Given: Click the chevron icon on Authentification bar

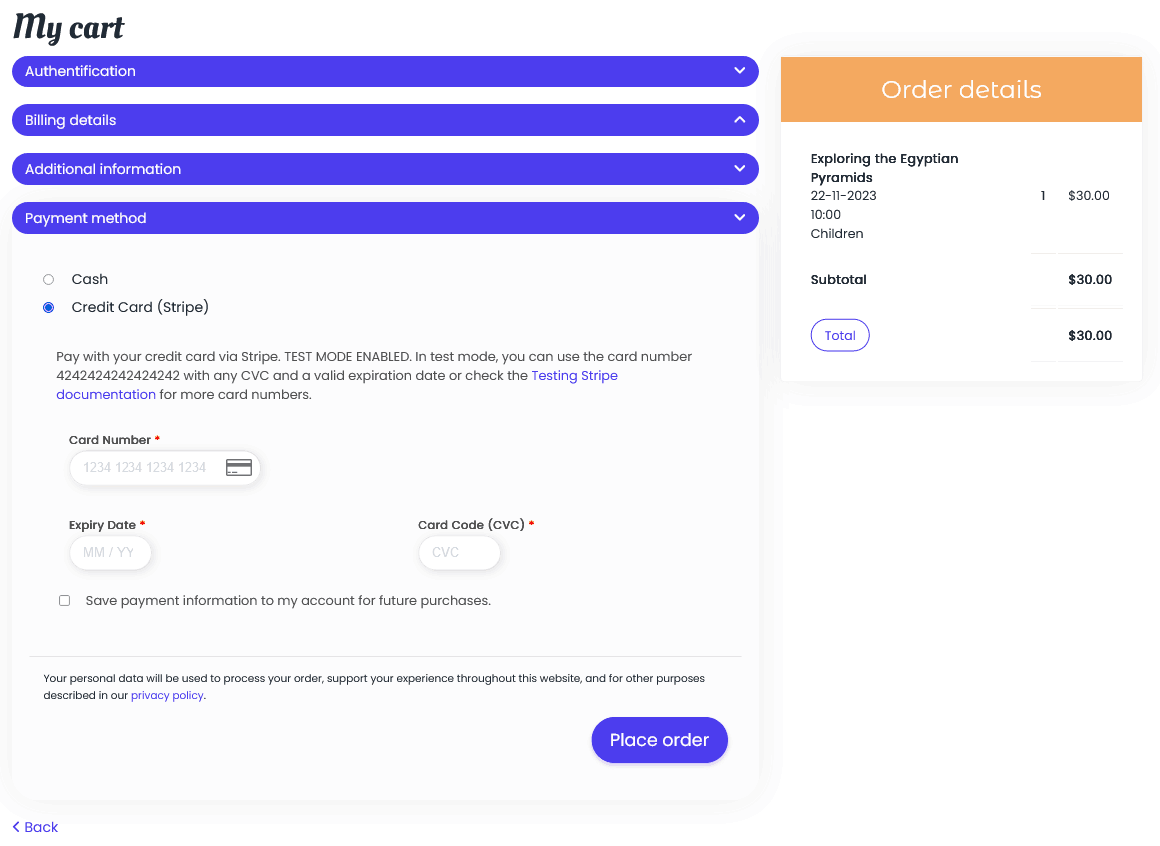Looking at the screenshot, I should pyautogui.click(x=739, y=71).
